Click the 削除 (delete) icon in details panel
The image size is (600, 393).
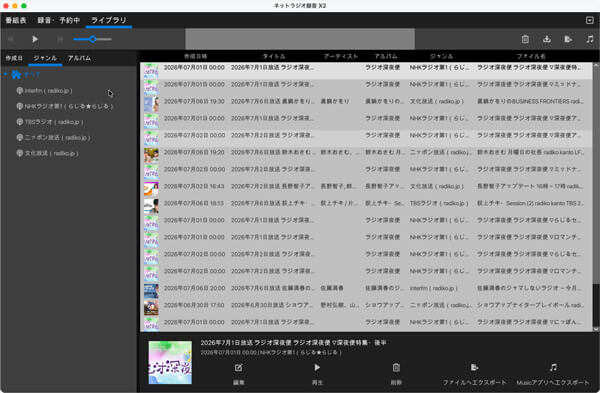pos(396,367)
